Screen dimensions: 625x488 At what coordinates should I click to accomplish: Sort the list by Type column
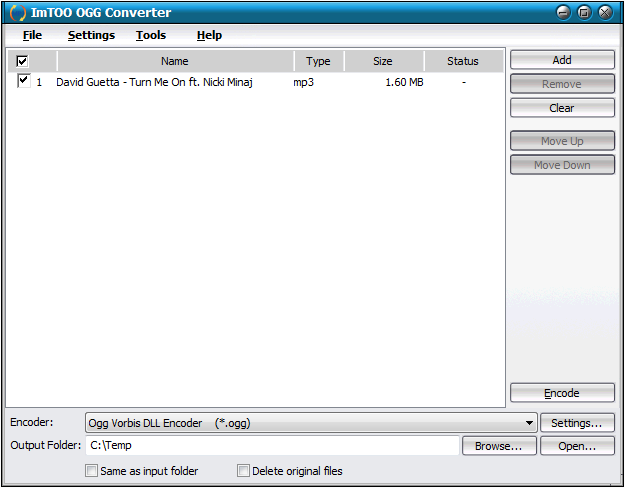point(318,61)
